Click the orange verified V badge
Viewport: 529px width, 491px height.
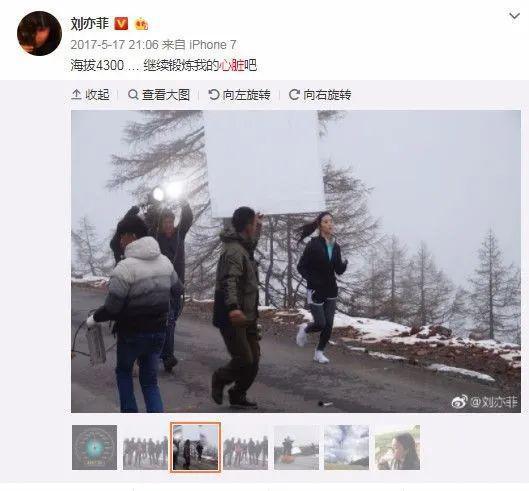click(121, 24)
